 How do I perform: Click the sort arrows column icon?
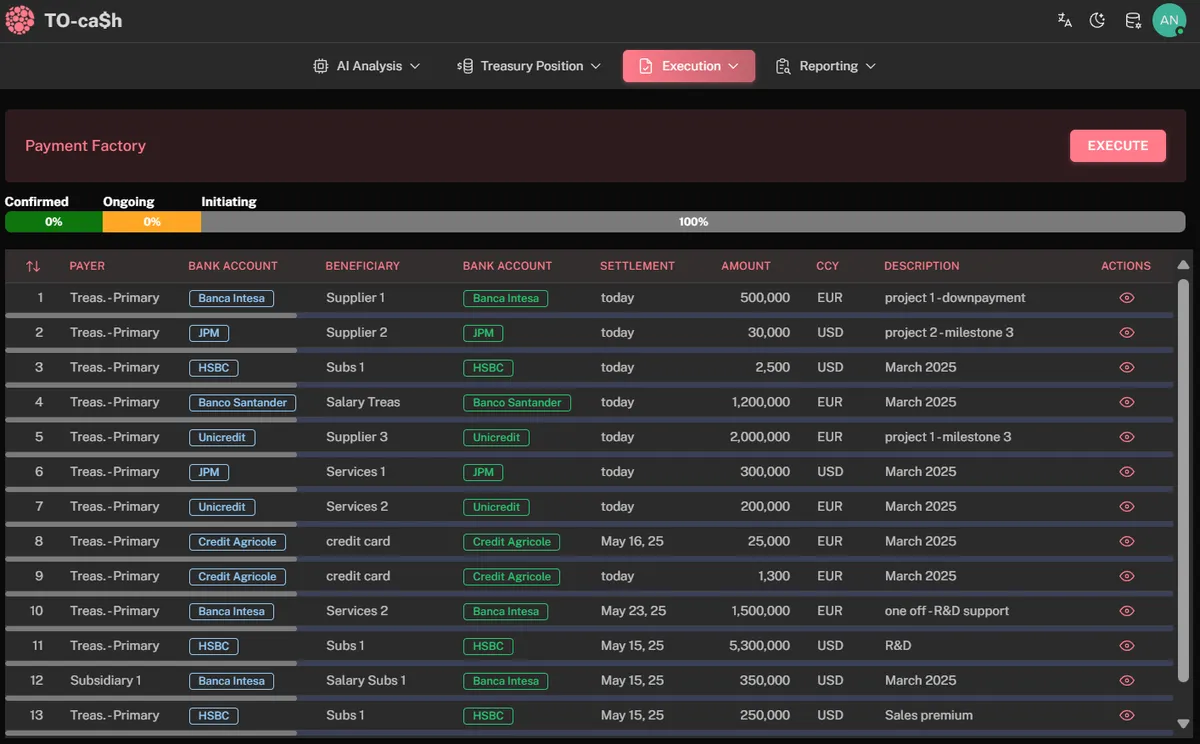click(x=33, y=266)
